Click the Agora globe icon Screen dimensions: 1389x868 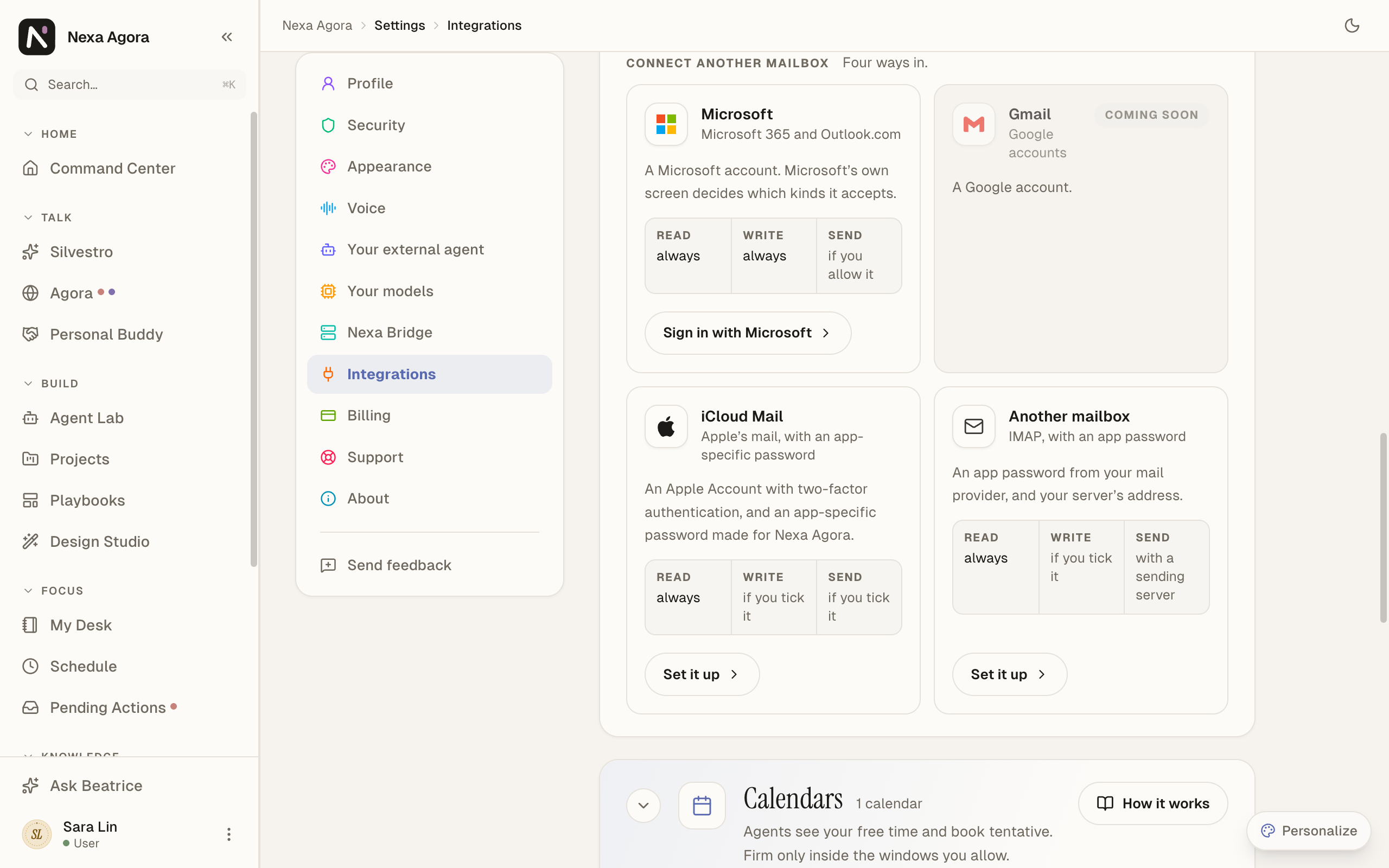pos(30,293)
